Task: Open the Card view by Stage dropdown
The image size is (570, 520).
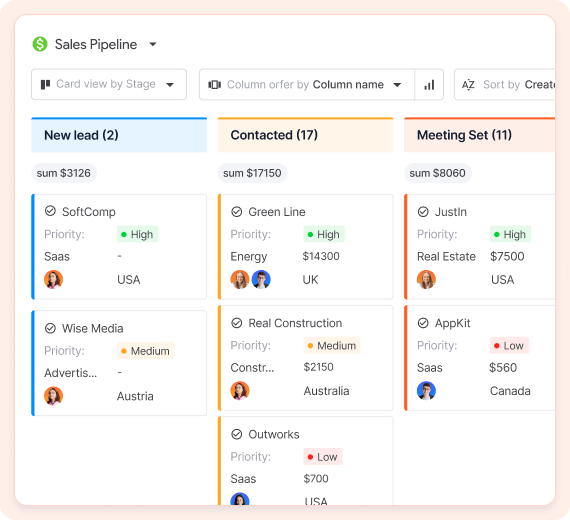Action: click(x=109, y=84)
